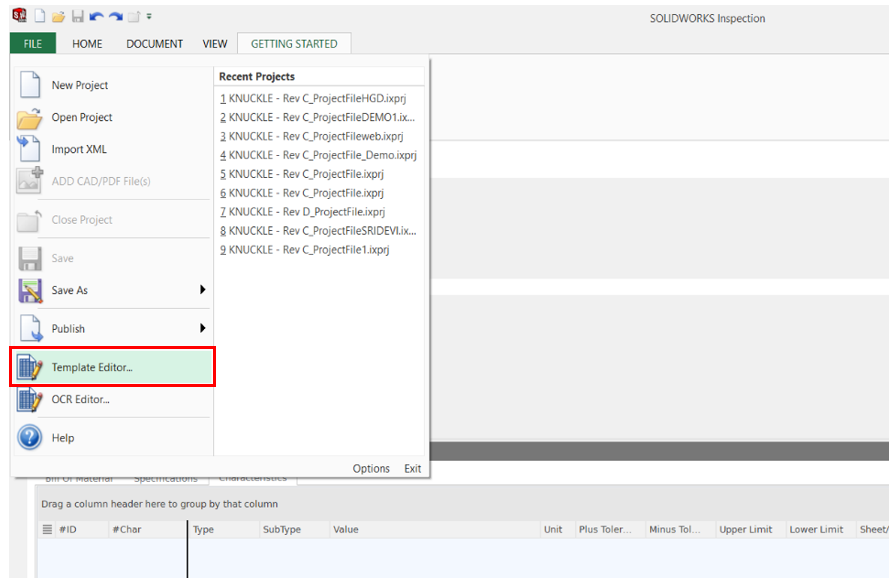
Task: Click the #Char column header
Action: click(x=147, y=529)
